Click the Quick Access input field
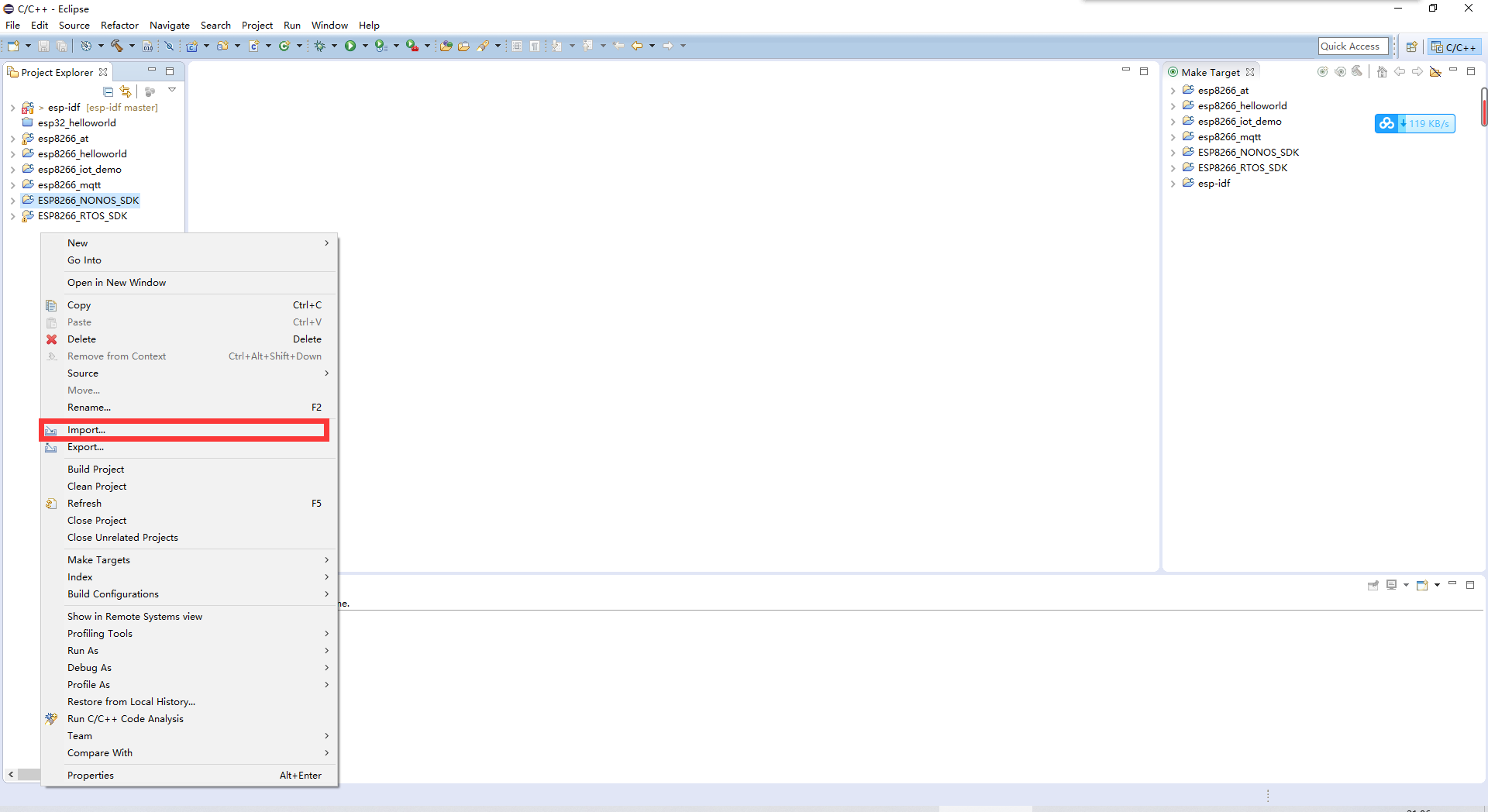 point(1353,46)
